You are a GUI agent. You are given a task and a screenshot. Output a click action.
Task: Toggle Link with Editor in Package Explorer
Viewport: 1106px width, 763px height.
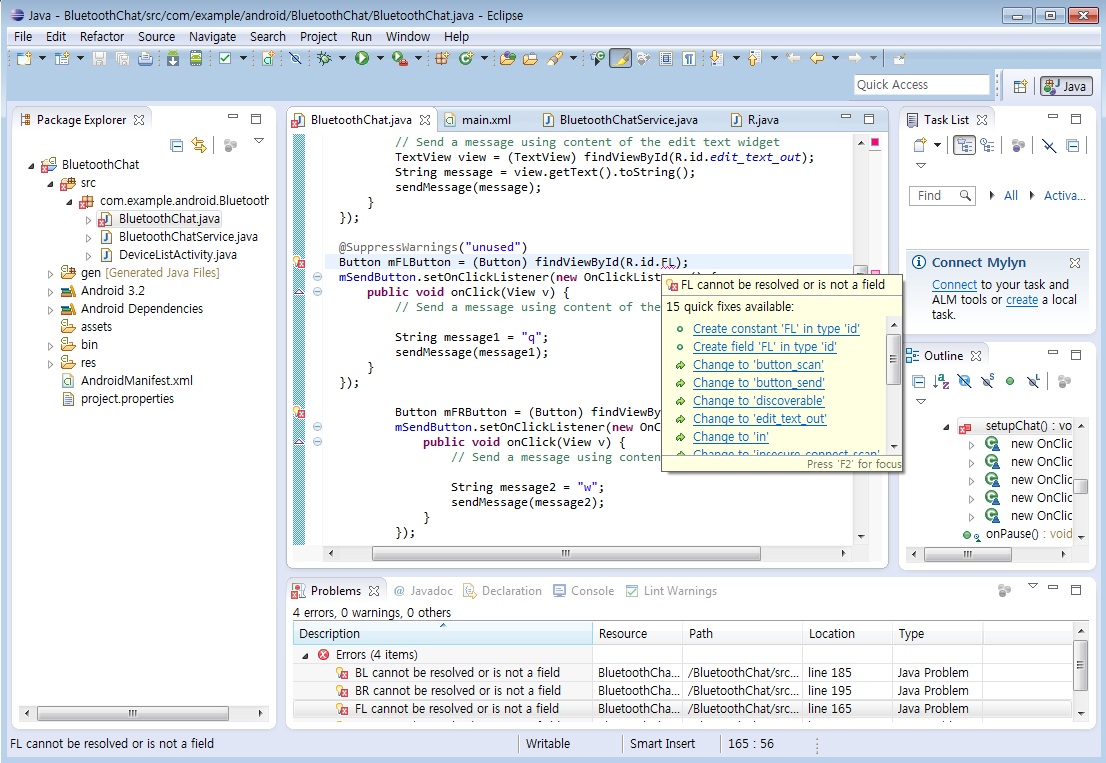pos(200,145)
